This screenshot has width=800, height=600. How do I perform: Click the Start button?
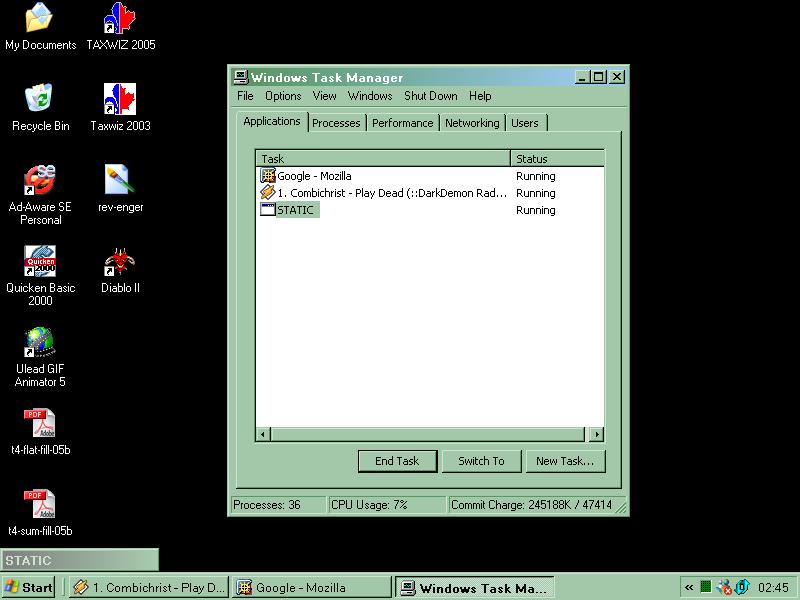pyautogui.click(x=29, y=587)
